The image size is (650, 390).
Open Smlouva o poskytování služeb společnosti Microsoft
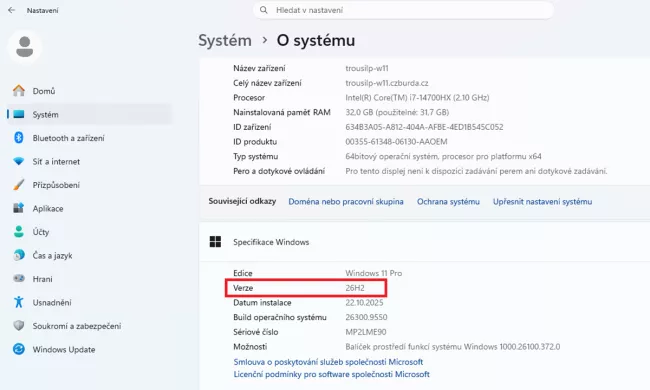pyautogui.click(x=328, y=362)
